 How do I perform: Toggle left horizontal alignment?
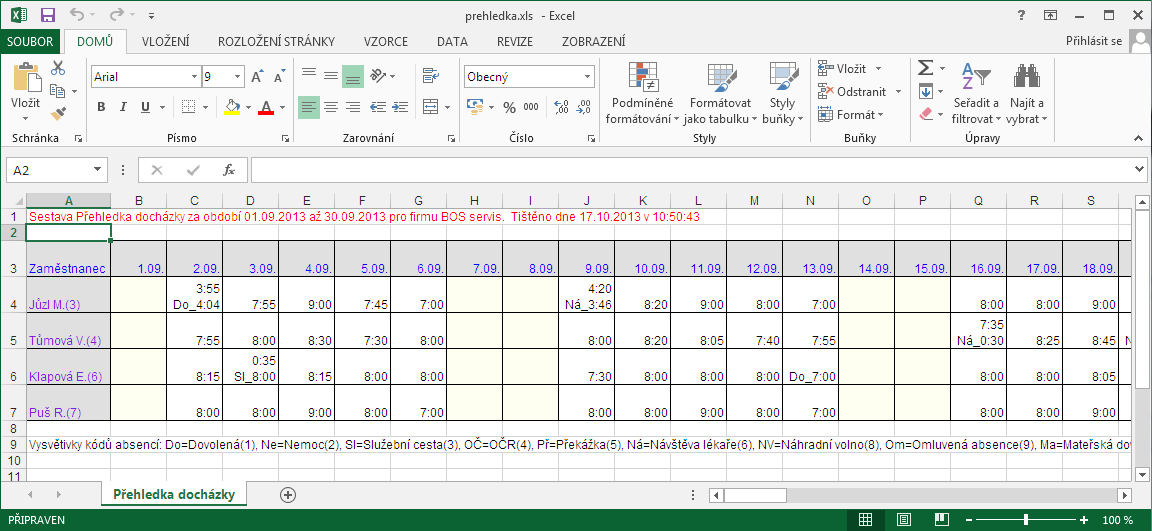[x=309, y=107]
